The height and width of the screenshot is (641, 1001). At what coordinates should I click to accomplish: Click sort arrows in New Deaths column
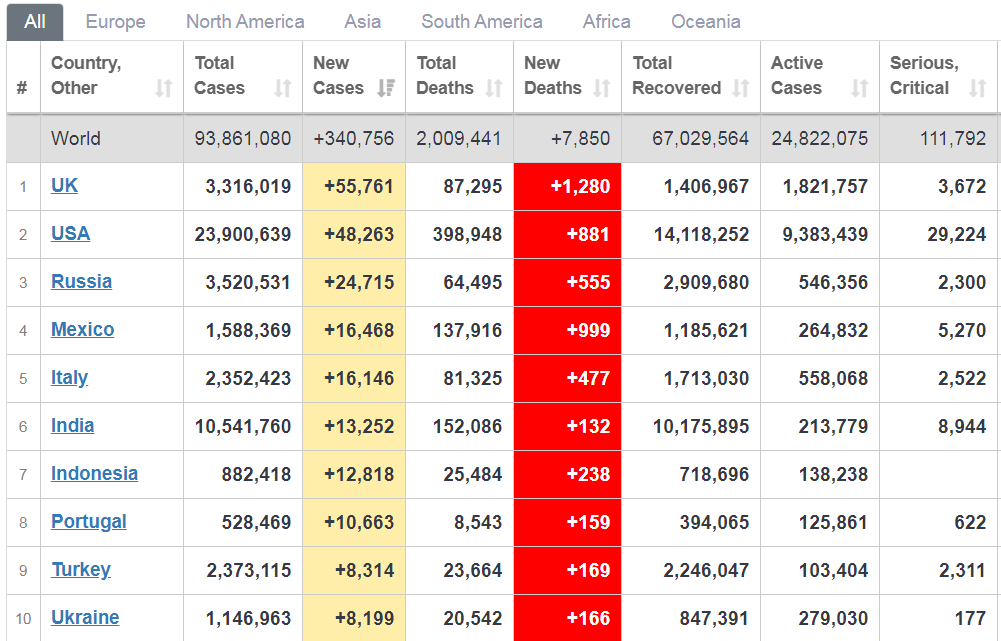pos(601,89)
